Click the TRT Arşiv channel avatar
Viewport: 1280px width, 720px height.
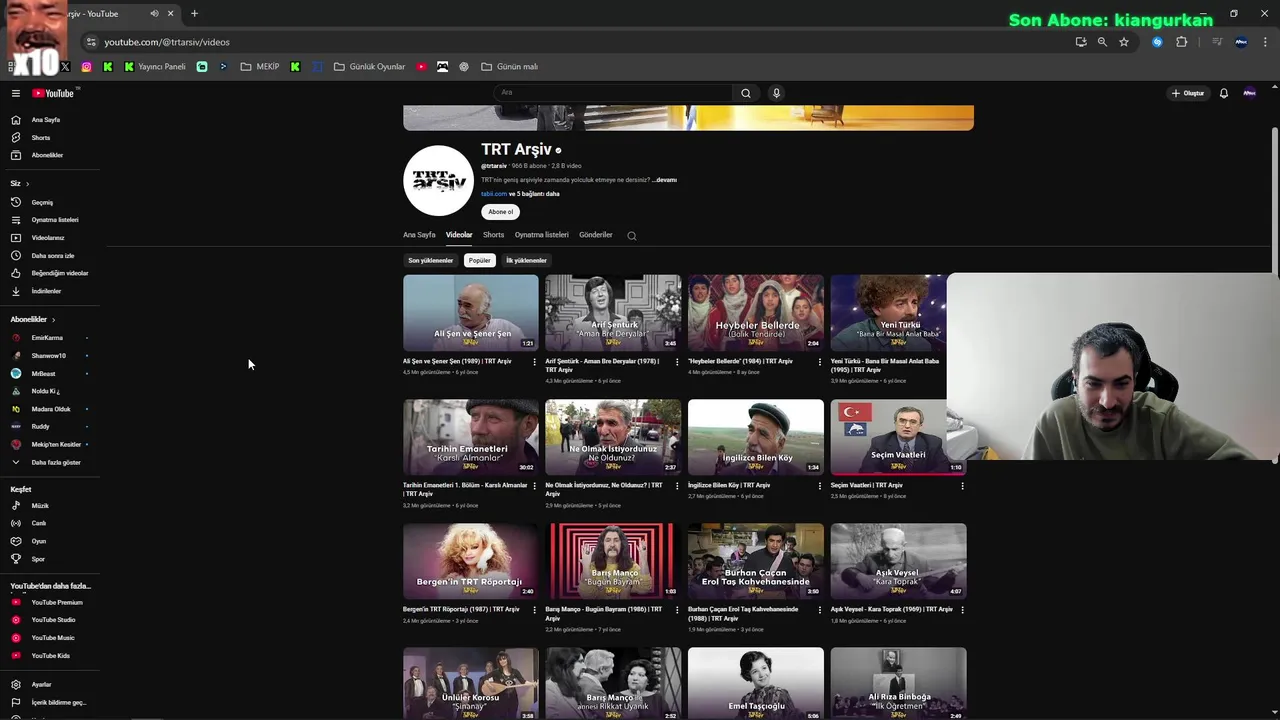[438, 181]
